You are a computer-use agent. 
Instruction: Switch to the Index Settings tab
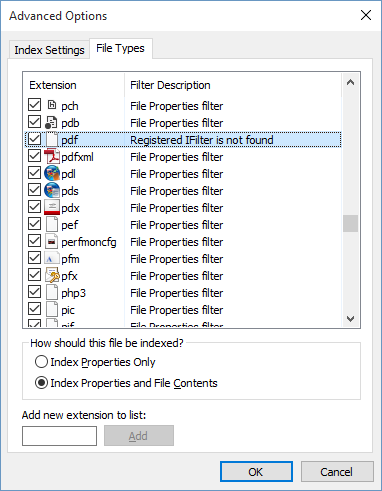[49, 50]
